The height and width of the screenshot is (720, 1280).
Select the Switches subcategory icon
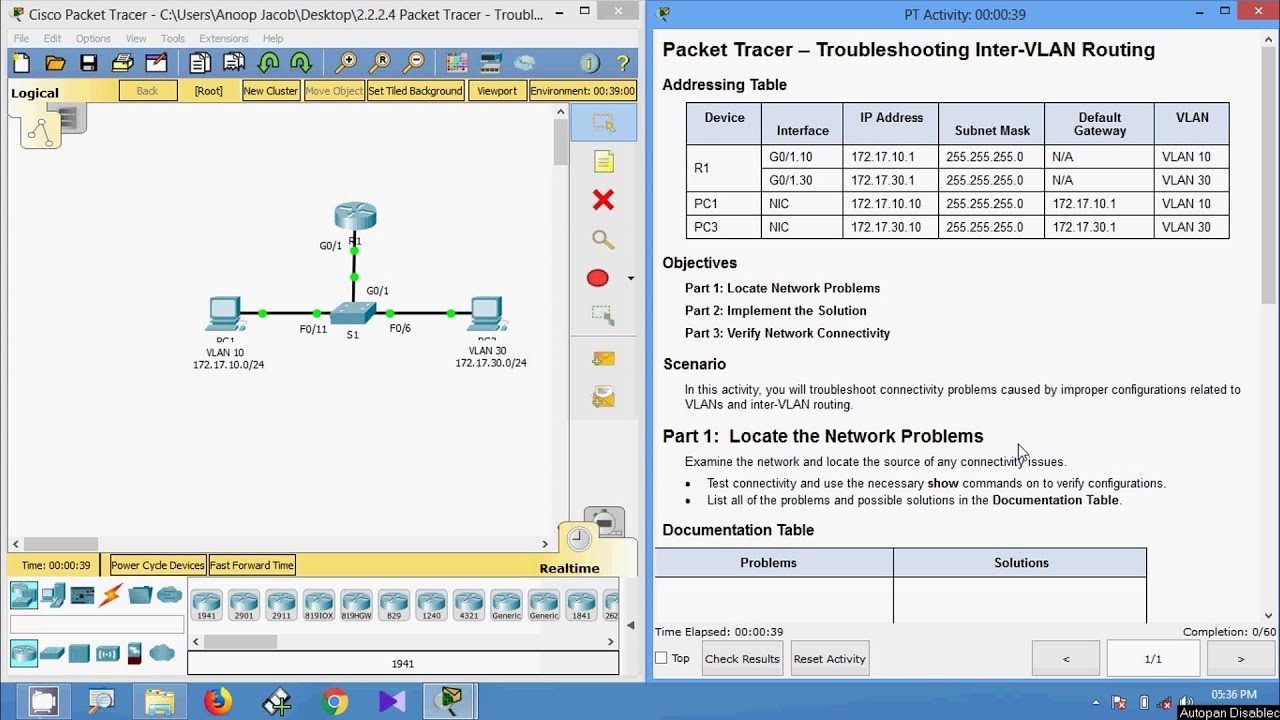click(53, 654)
